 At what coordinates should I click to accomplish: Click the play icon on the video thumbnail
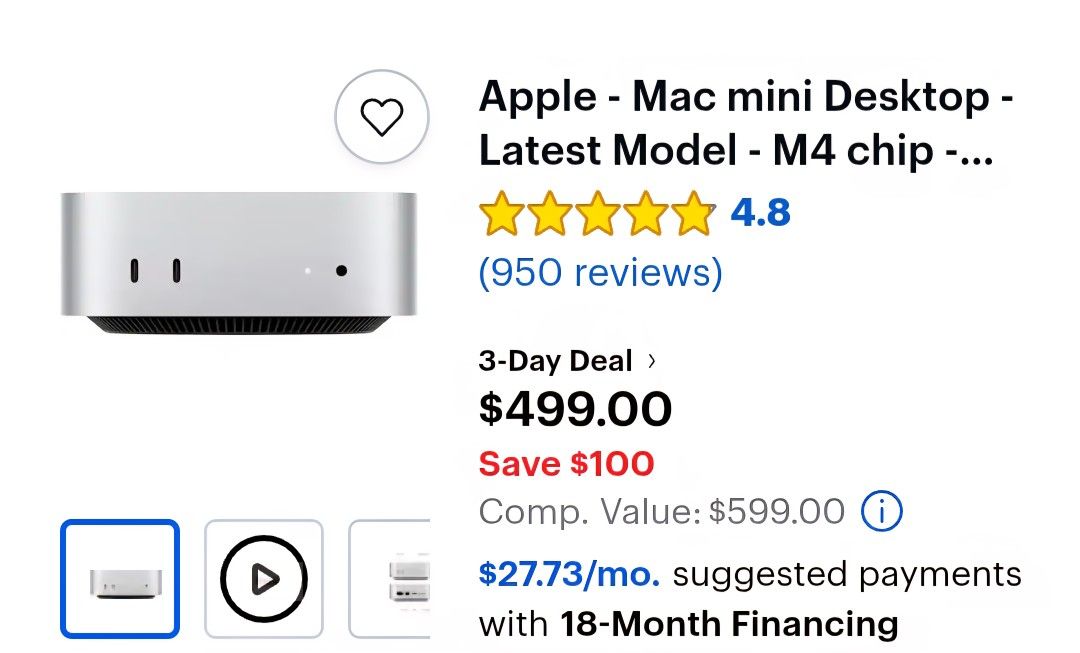(x=263, y=578)
